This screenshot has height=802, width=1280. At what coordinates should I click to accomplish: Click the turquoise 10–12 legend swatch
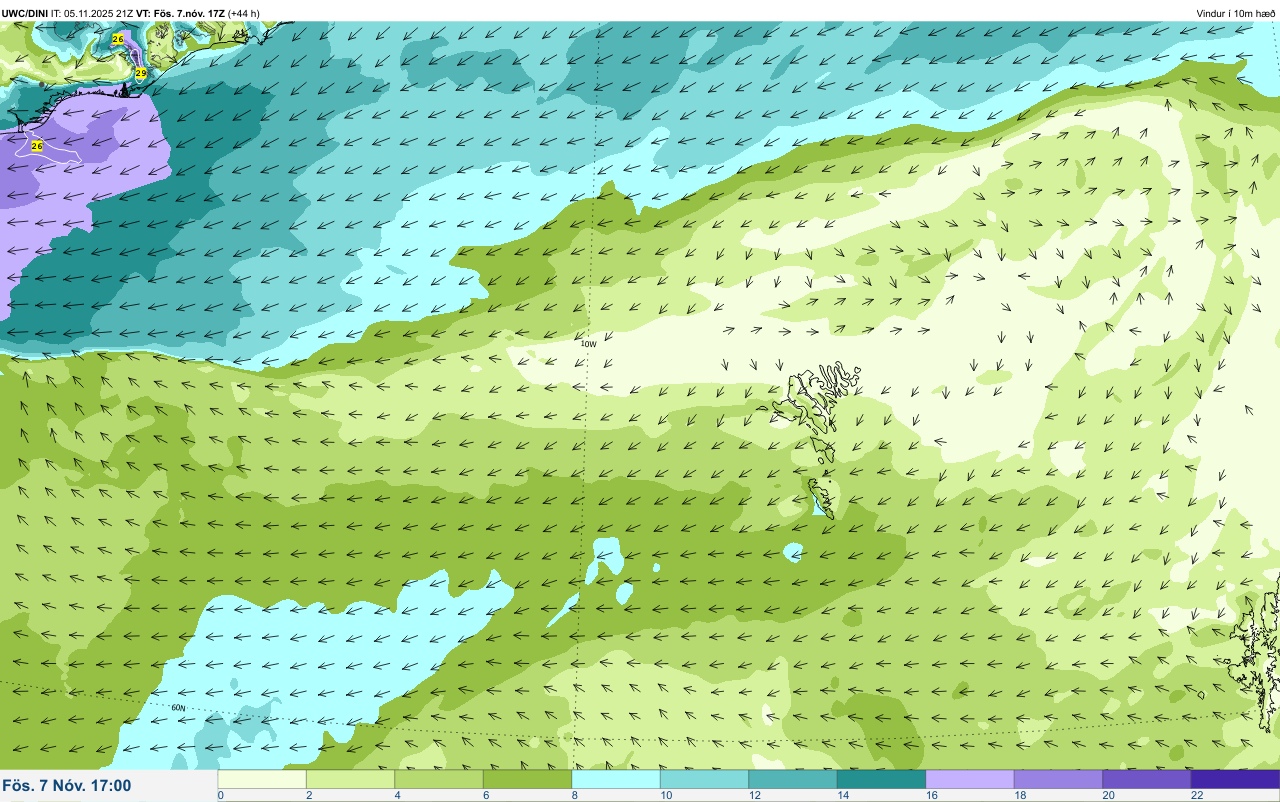click(704, 779)
